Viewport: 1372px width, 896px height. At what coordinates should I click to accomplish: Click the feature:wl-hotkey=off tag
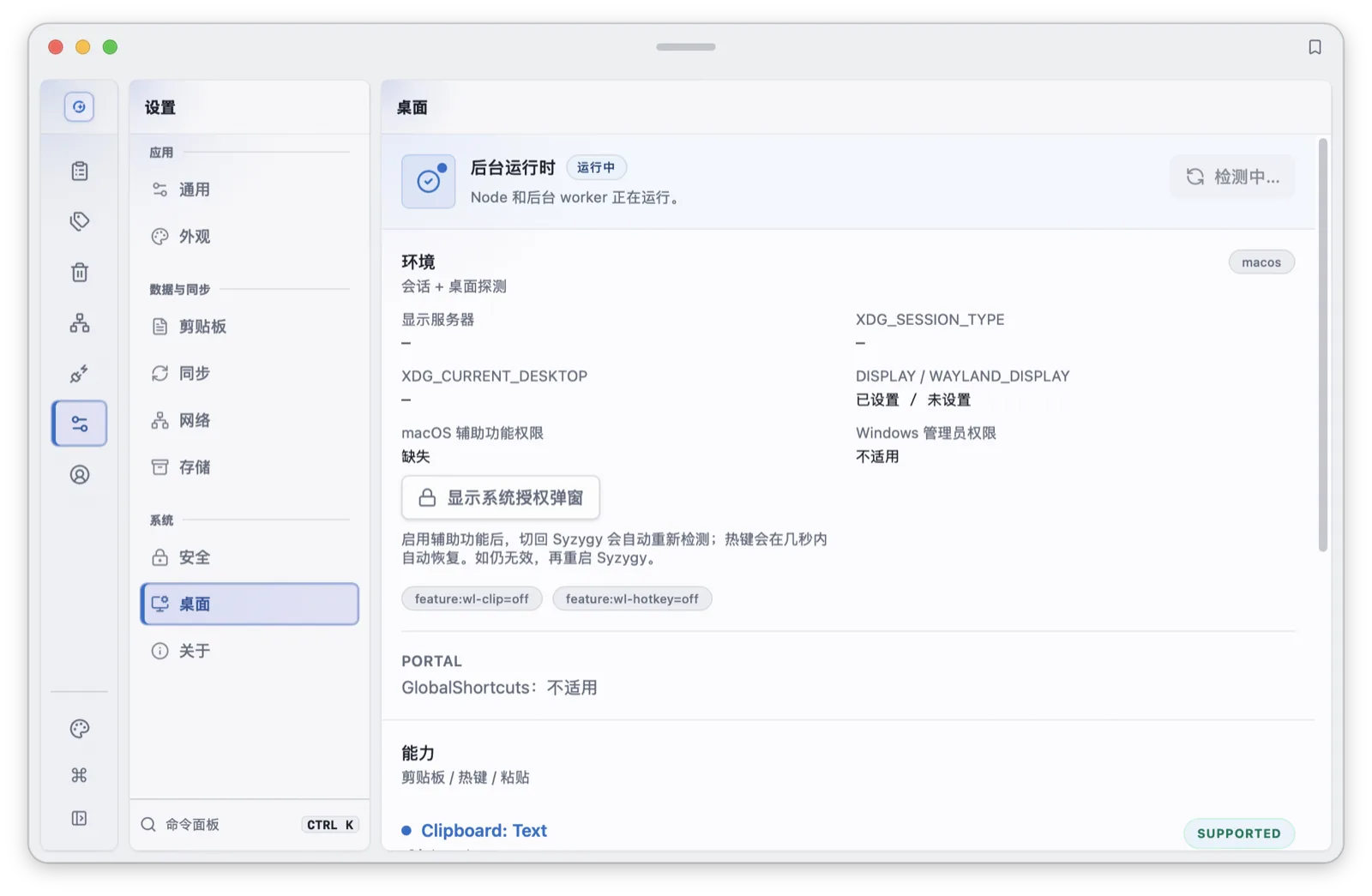click(x=632, y=599)
